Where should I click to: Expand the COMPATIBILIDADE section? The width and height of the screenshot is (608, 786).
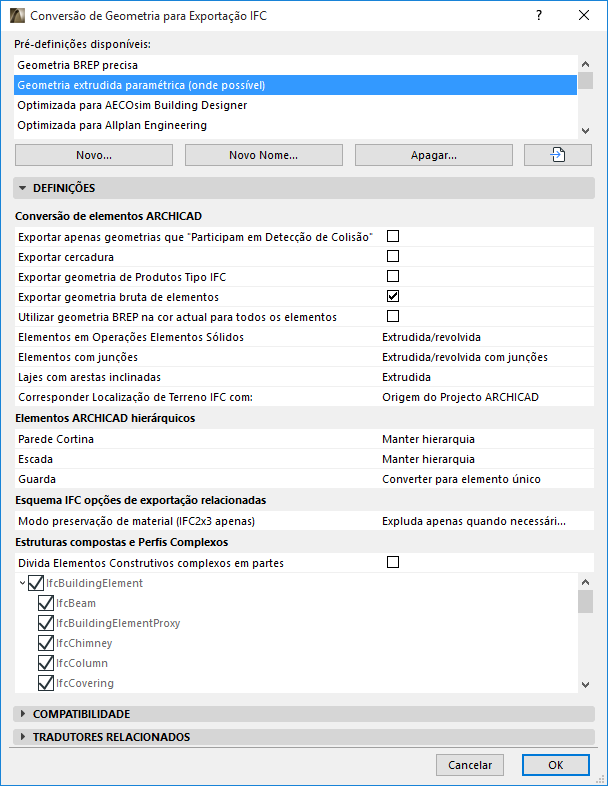coord(22,714)
